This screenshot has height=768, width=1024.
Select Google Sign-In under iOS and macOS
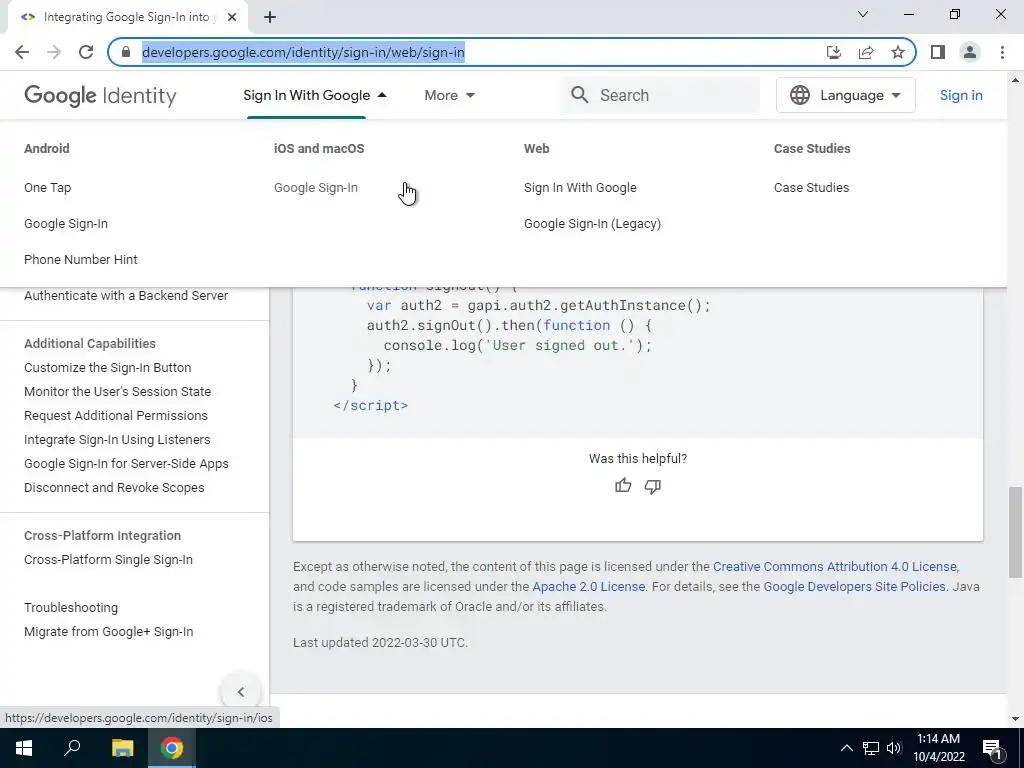(x=315, y=187)
